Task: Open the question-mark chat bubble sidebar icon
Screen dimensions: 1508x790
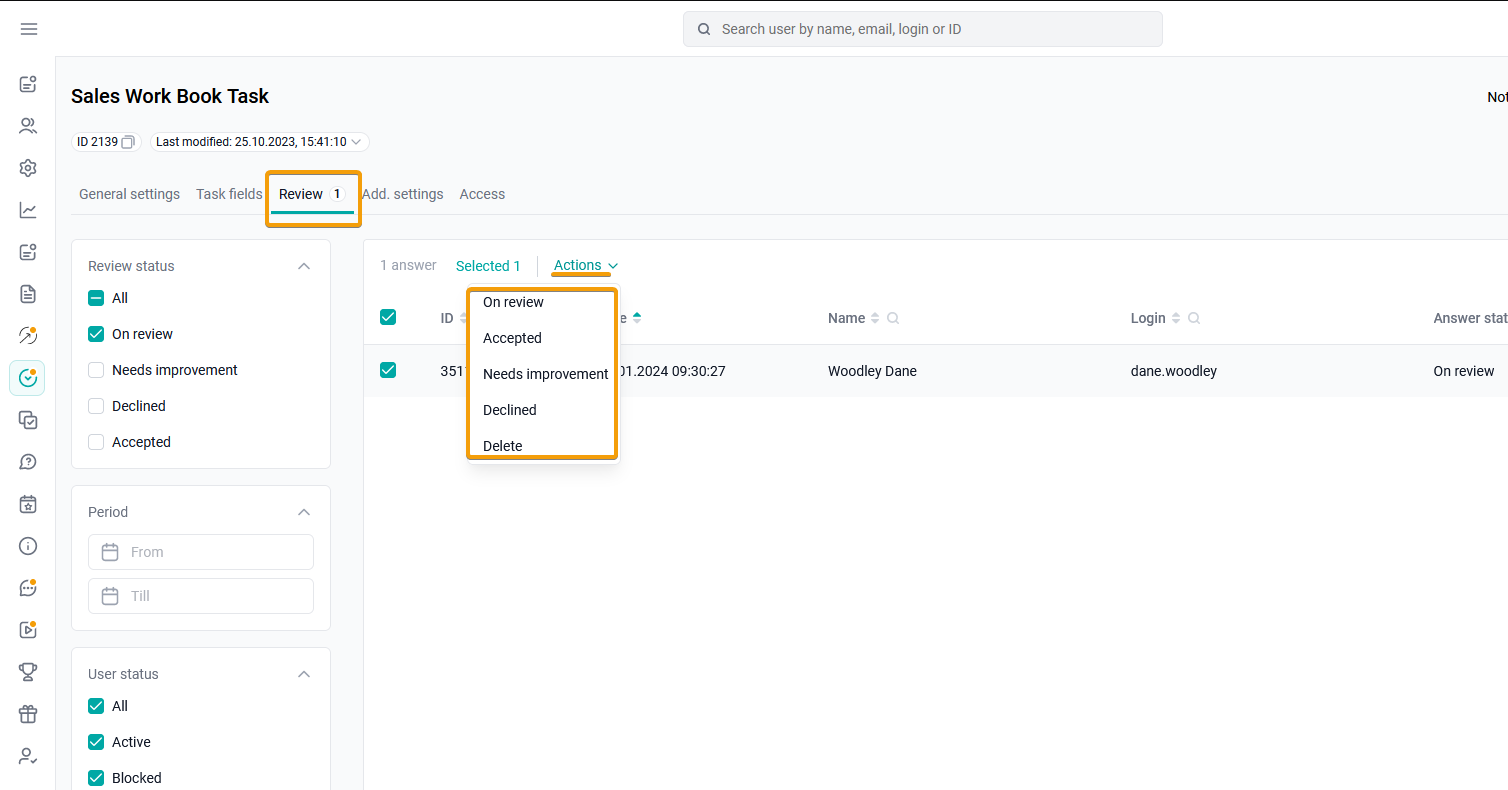Action: (x=28, y=462)
